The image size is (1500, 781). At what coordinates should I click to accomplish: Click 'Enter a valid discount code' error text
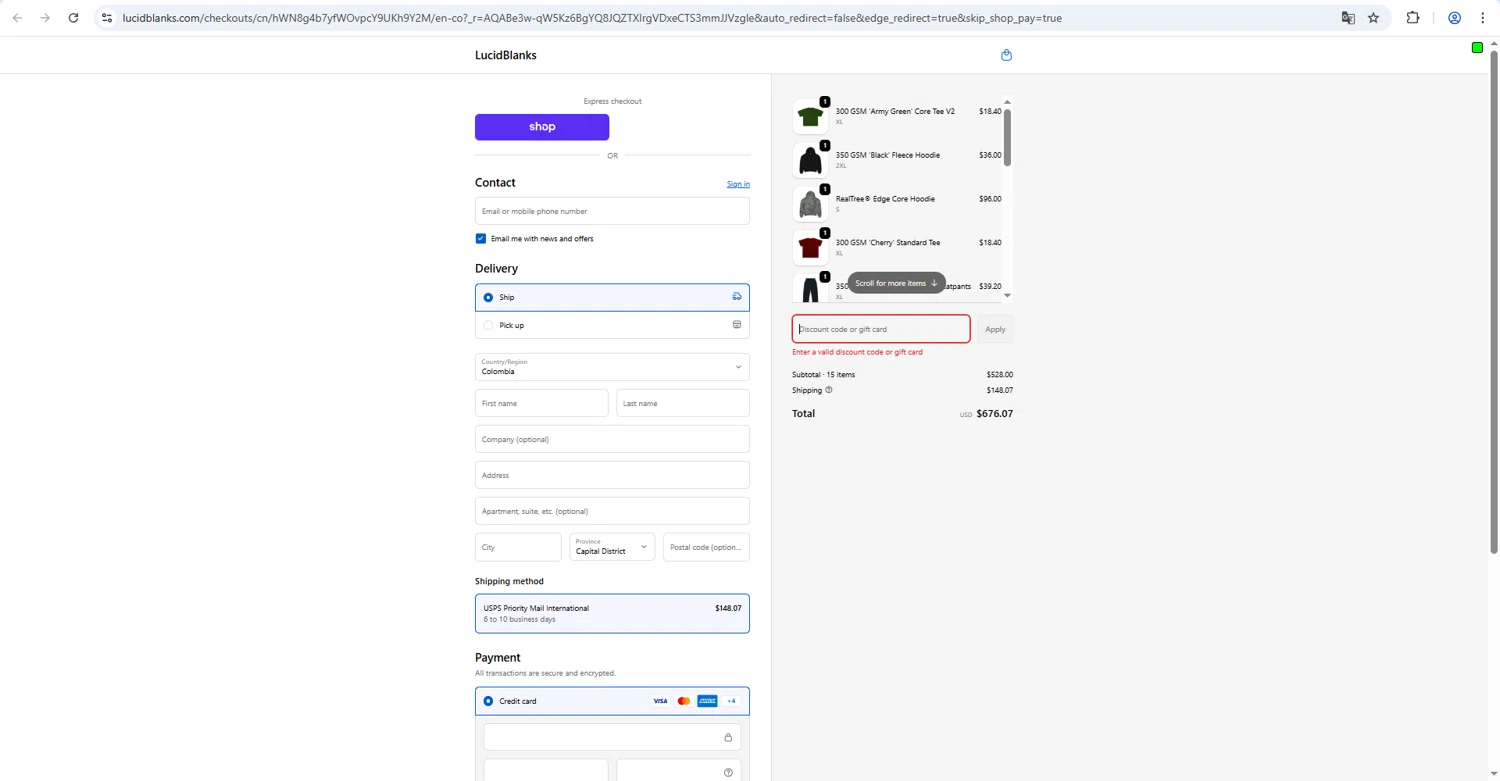tap(857, 352)
